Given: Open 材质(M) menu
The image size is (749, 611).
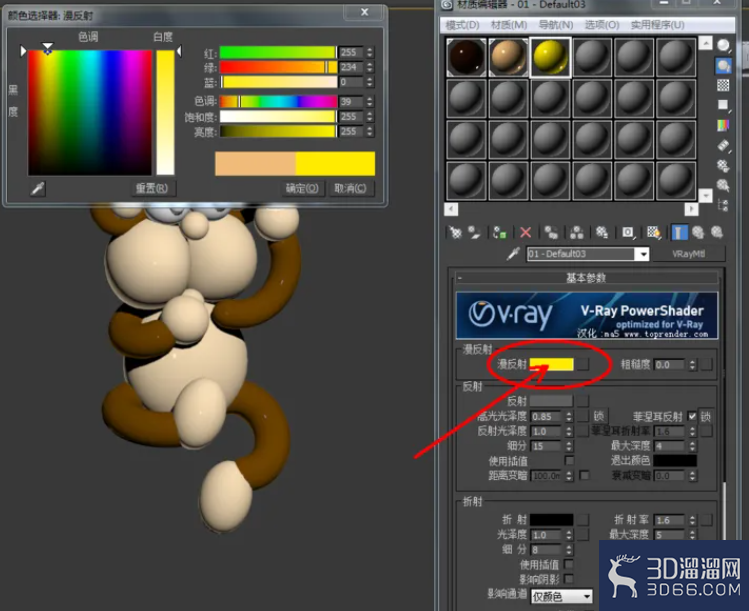Looking at the screenshot, I should click(509, 25).
